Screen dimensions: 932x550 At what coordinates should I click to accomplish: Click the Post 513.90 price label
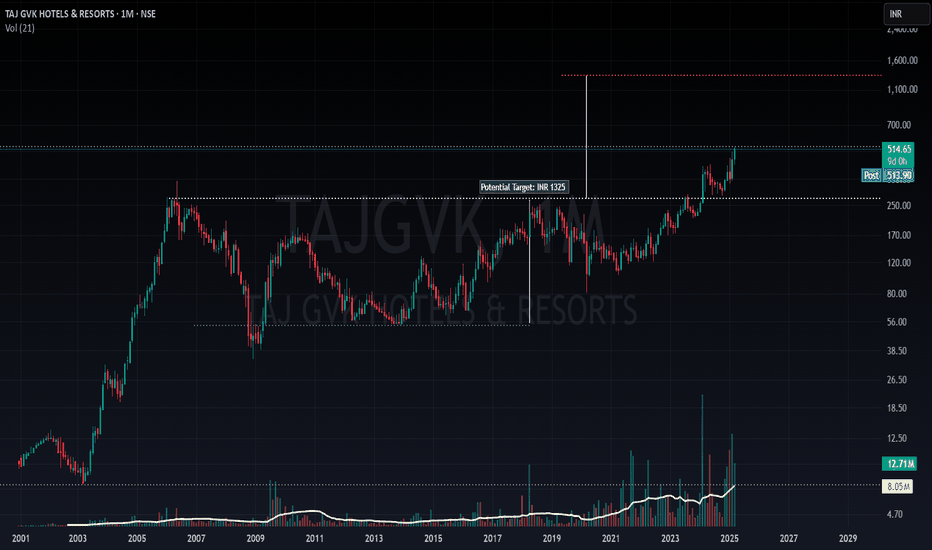(x=887, y=175)
